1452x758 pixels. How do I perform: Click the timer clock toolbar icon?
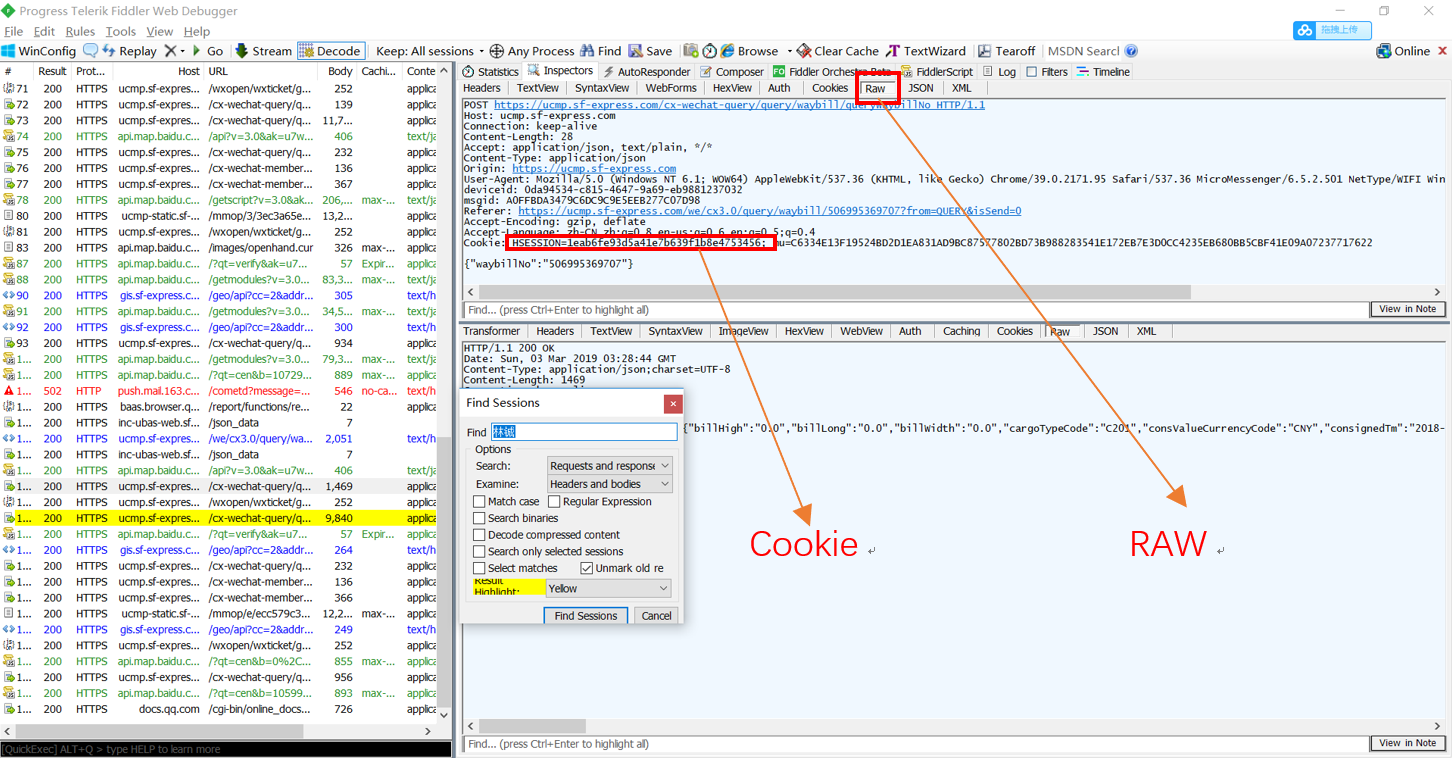(x=710, y=51)
